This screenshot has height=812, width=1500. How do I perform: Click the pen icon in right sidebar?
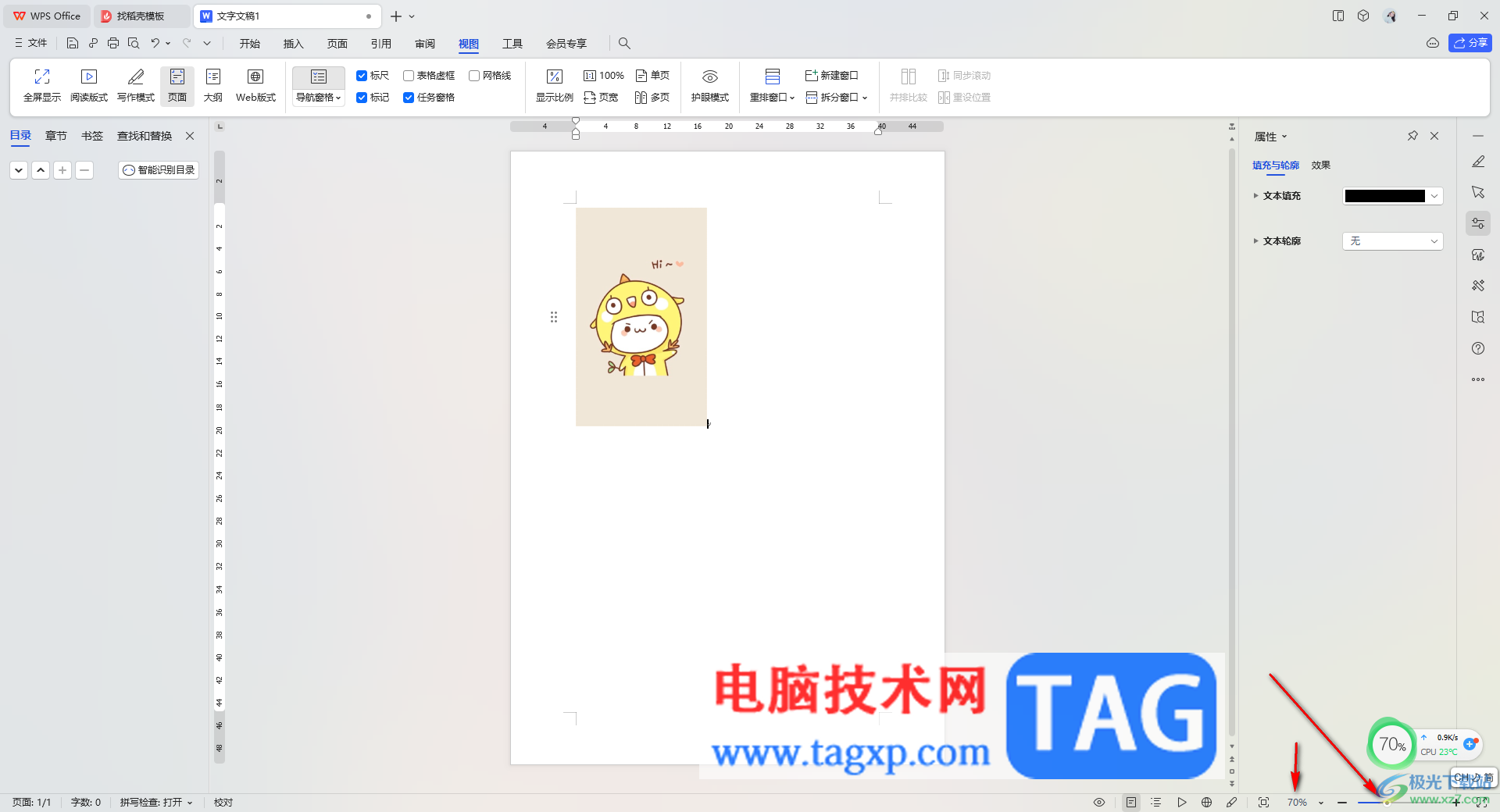[x=1478, y=162]
